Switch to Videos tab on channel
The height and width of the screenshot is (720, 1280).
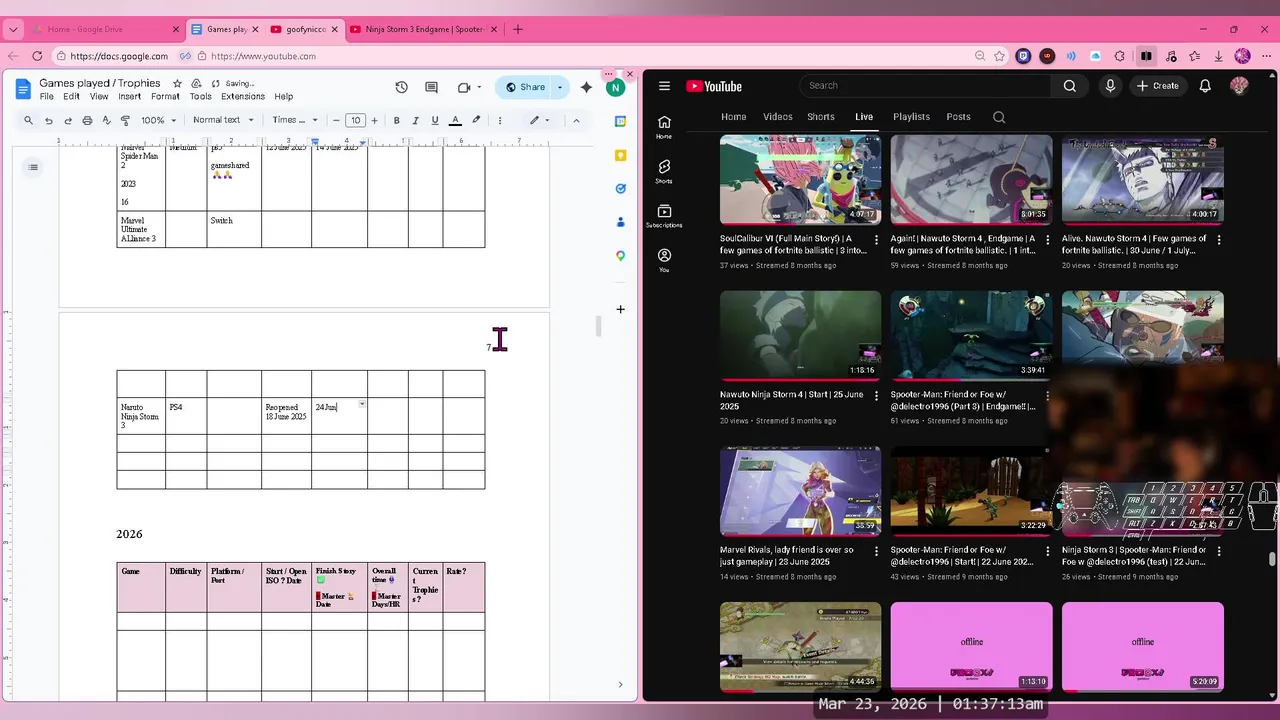tap(778, 117)
